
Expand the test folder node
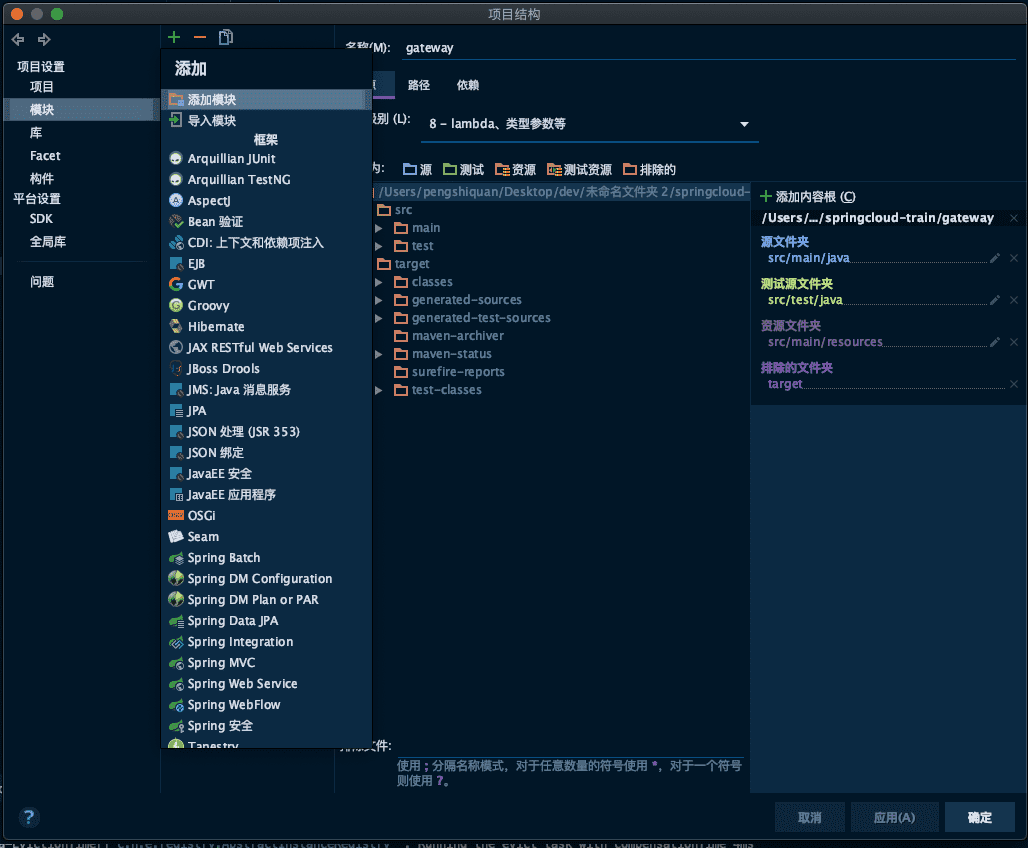(x=379, y=246)
